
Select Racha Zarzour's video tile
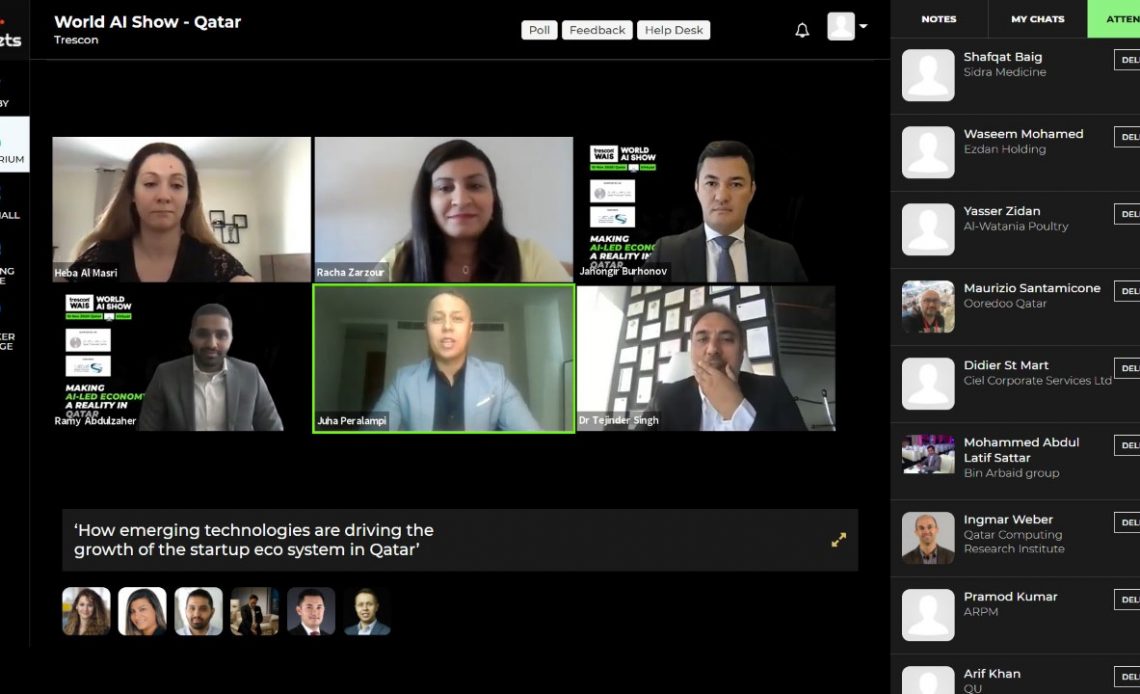coord(443,209)
